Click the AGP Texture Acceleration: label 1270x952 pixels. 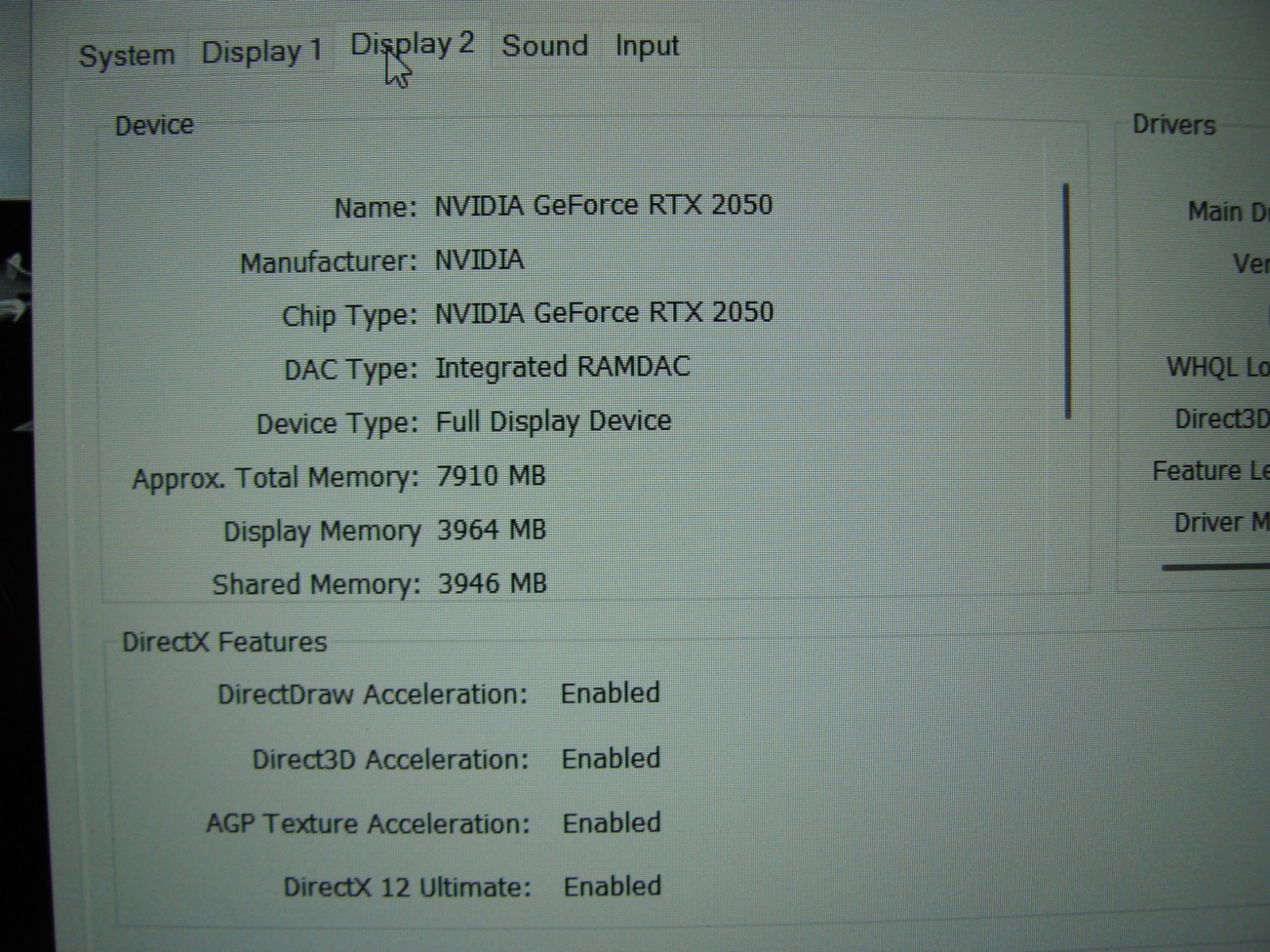368,823
